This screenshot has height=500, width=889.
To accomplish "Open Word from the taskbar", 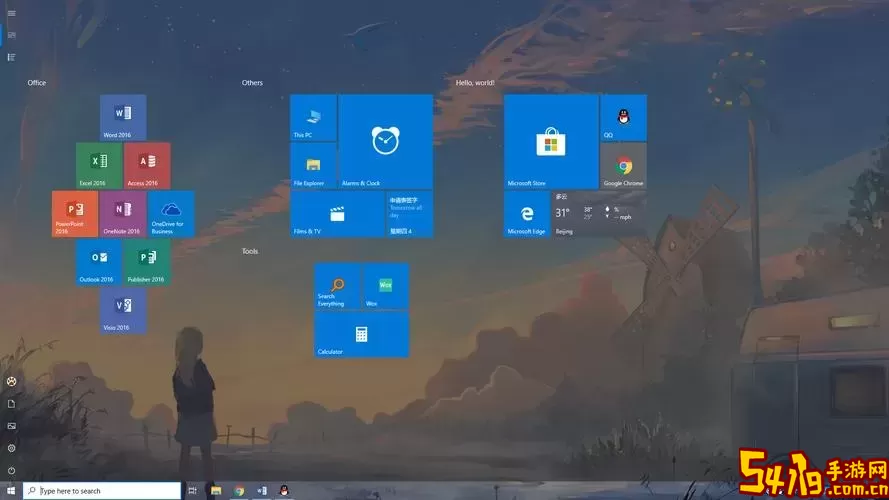I will (262, 490).
